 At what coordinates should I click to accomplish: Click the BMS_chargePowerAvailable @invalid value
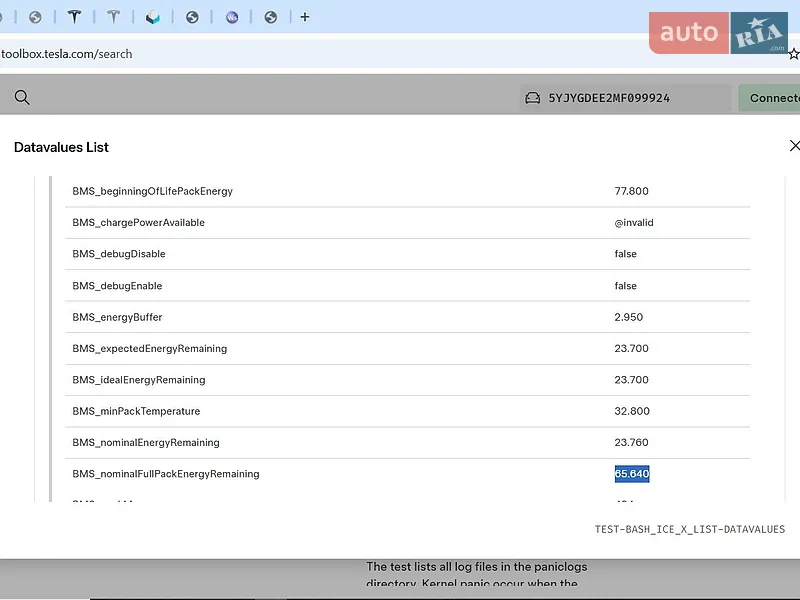coord(634,222)
